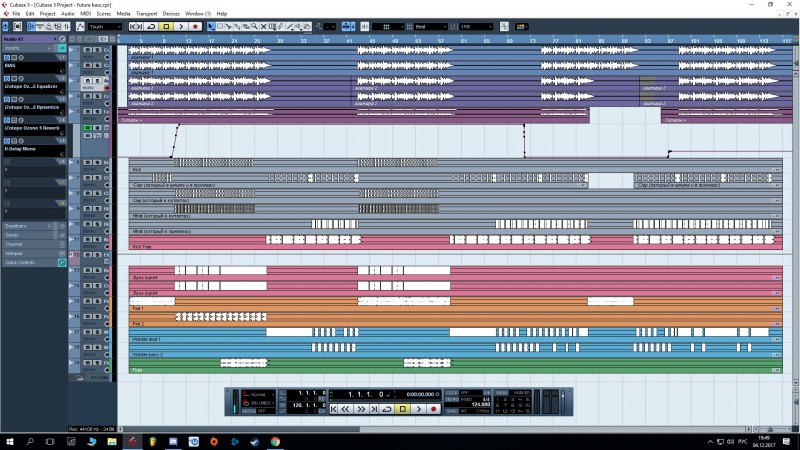Select the Mute X tool
Image resolution: width=800 pixels, height=450 pixels.
pyautogui.click(x=263, y=27)
